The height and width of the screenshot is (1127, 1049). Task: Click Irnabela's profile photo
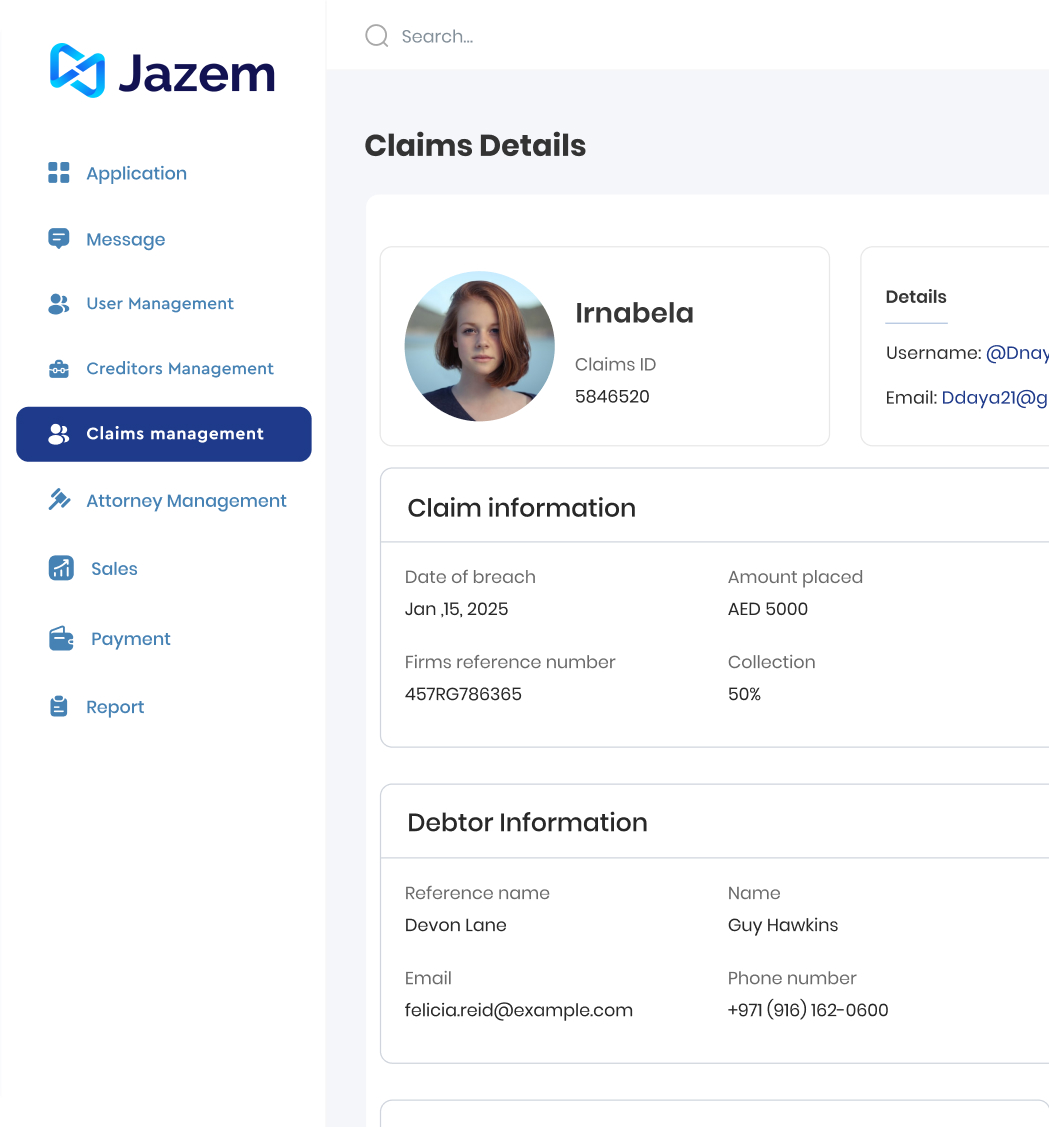(480, 346)
